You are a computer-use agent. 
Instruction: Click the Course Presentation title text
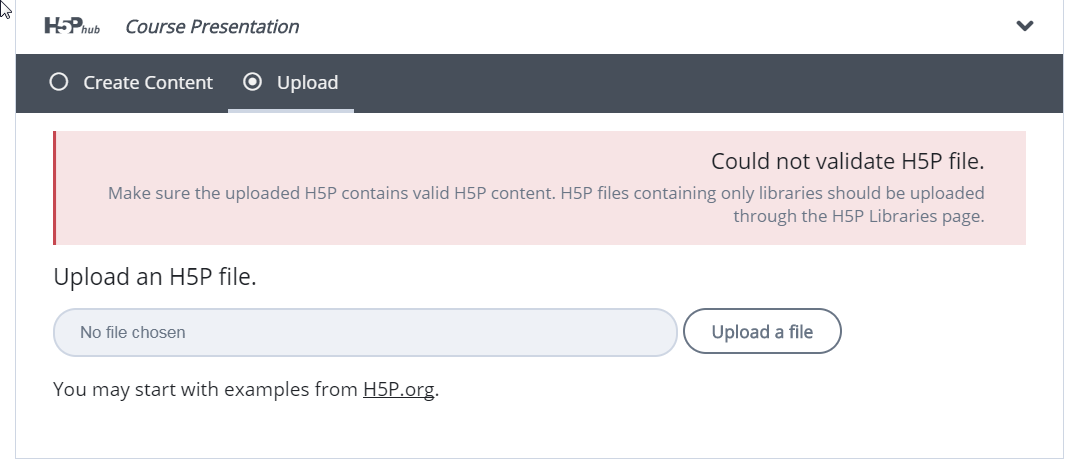212,27
